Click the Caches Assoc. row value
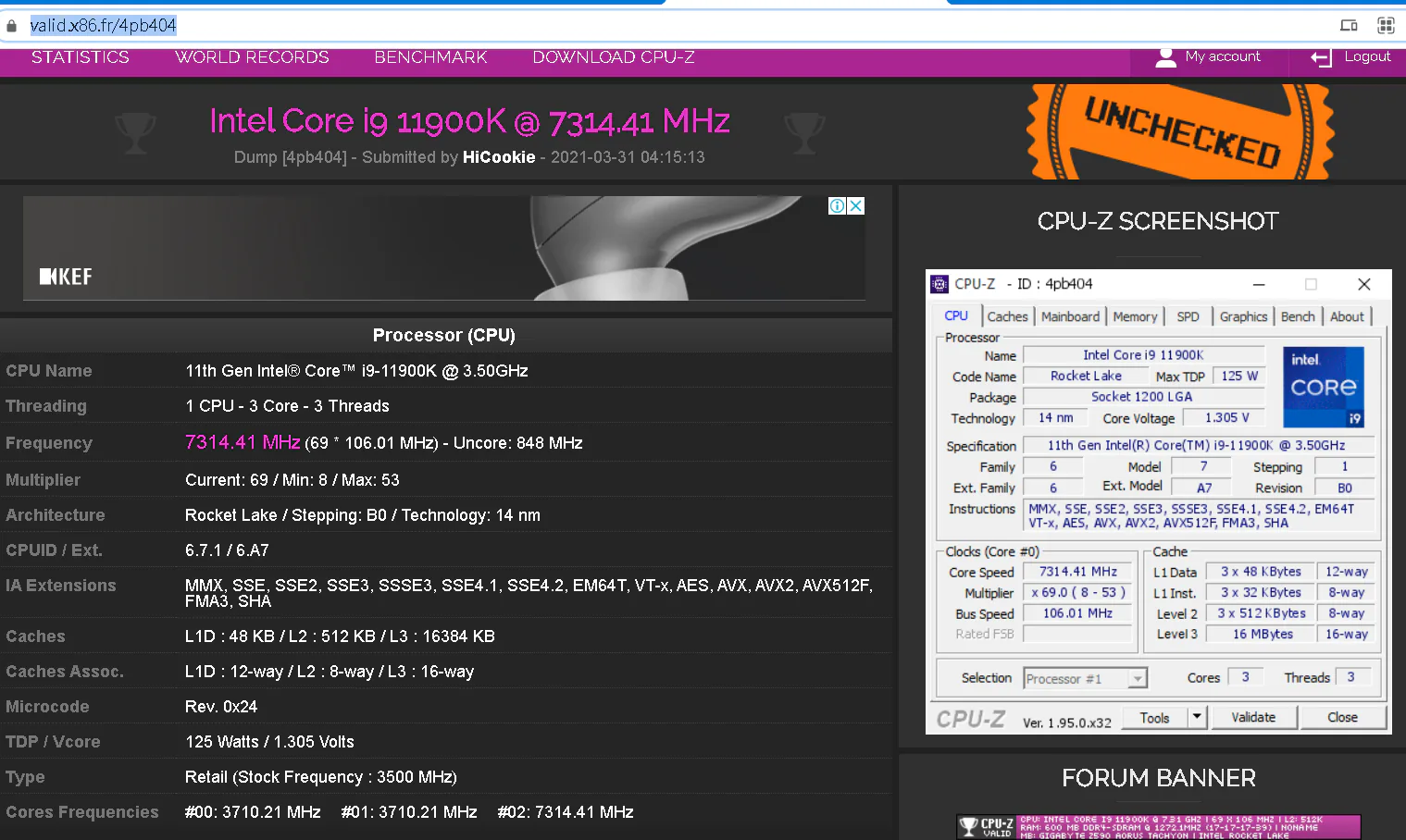 coord(330,672)
